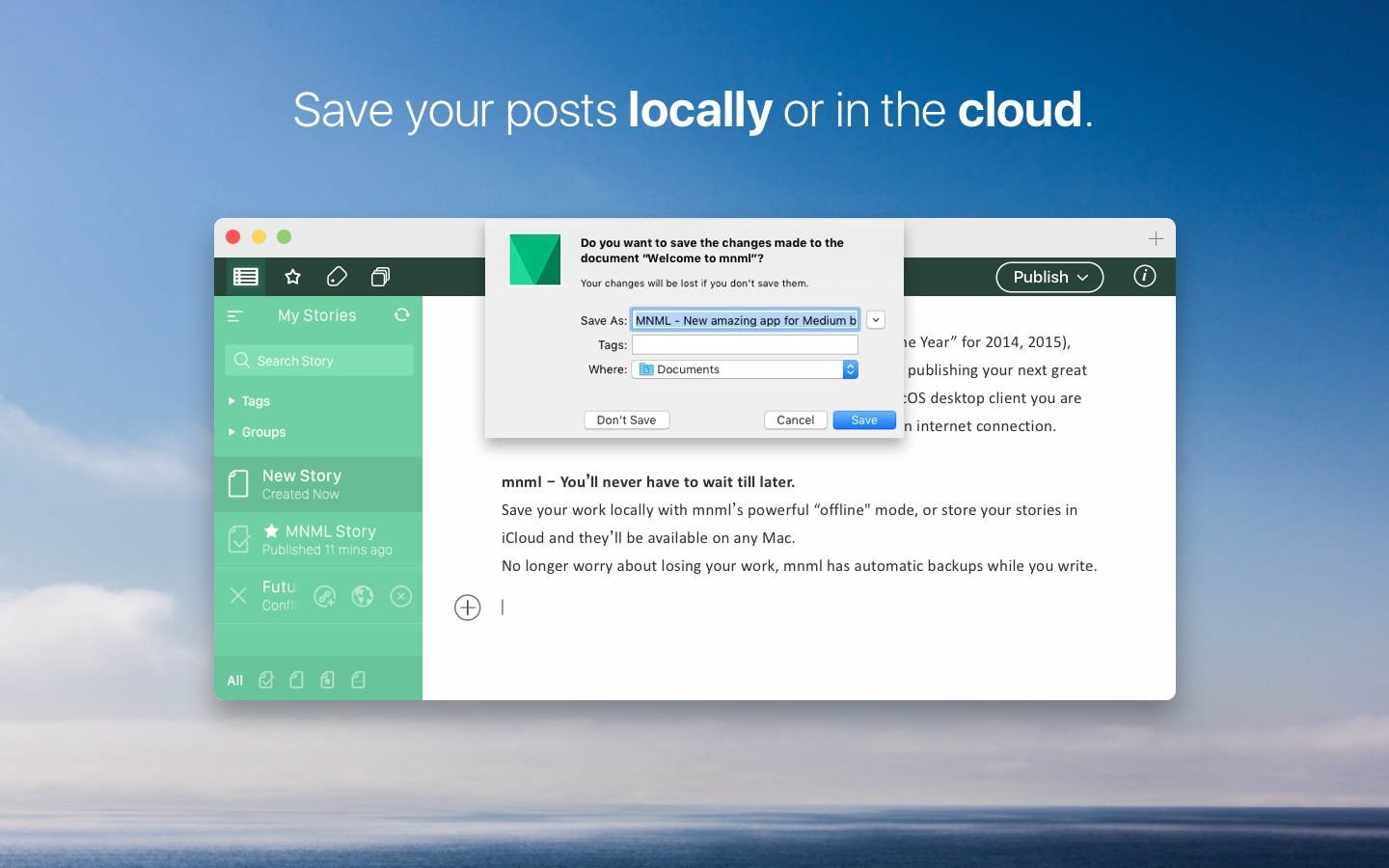Click the sync icon beside My Stories
Viewport: 1389px width, 868px height.
click(x=402, y=315)
